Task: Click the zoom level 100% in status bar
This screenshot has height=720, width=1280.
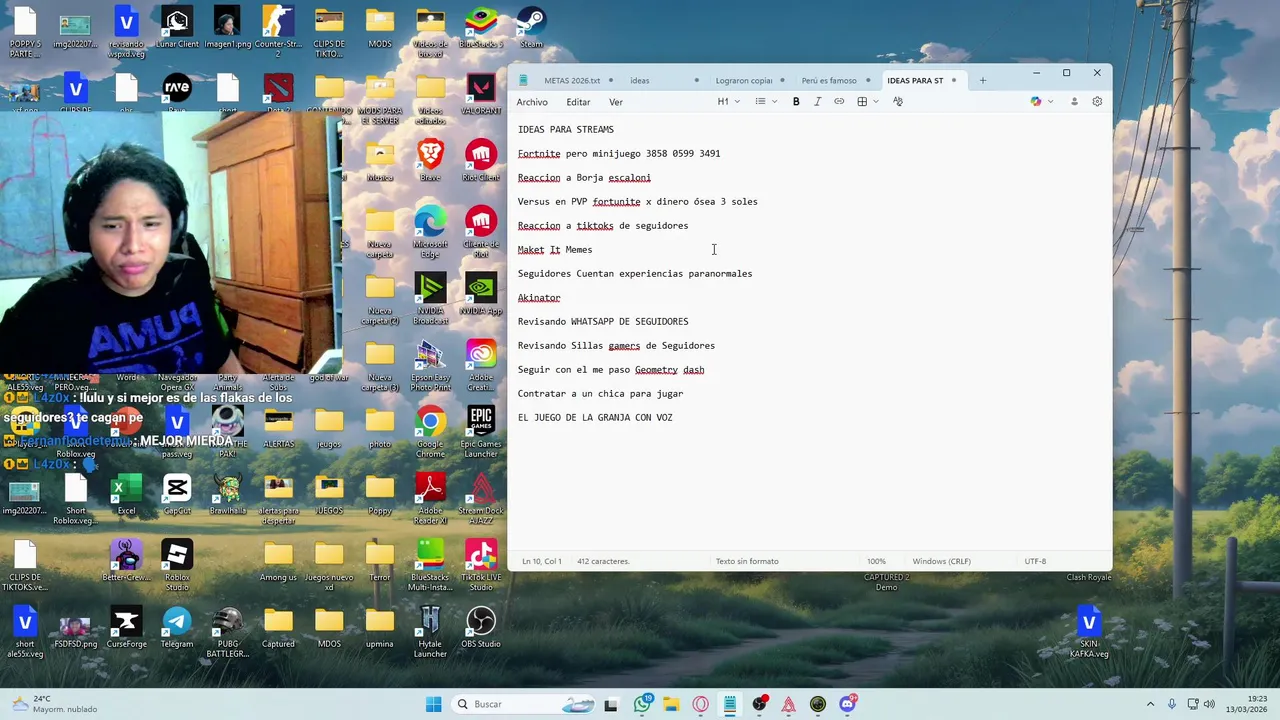Action: pyautogui.click(x=876, y=561)
